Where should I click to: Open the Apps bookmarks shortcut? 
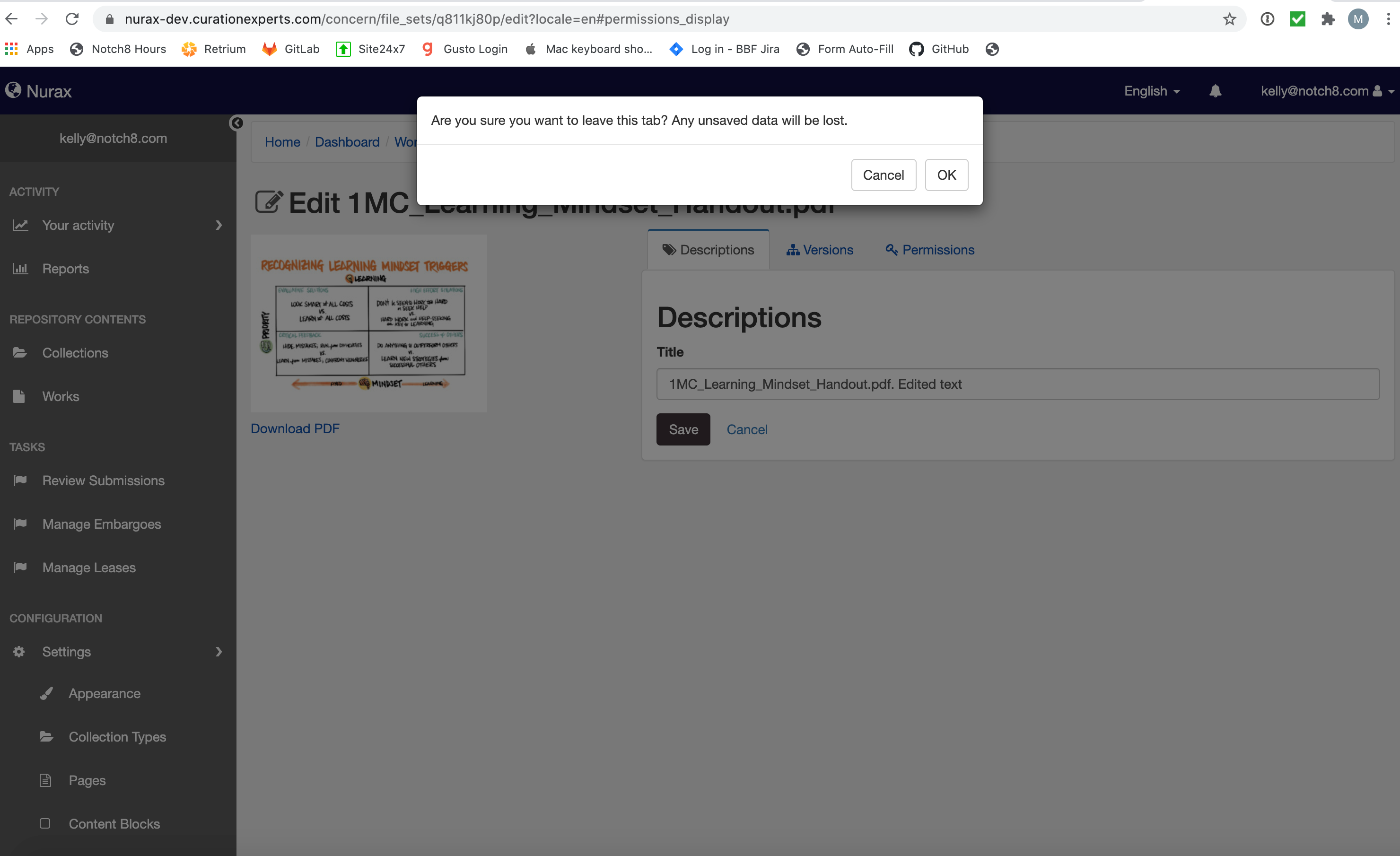click(29, 49)
